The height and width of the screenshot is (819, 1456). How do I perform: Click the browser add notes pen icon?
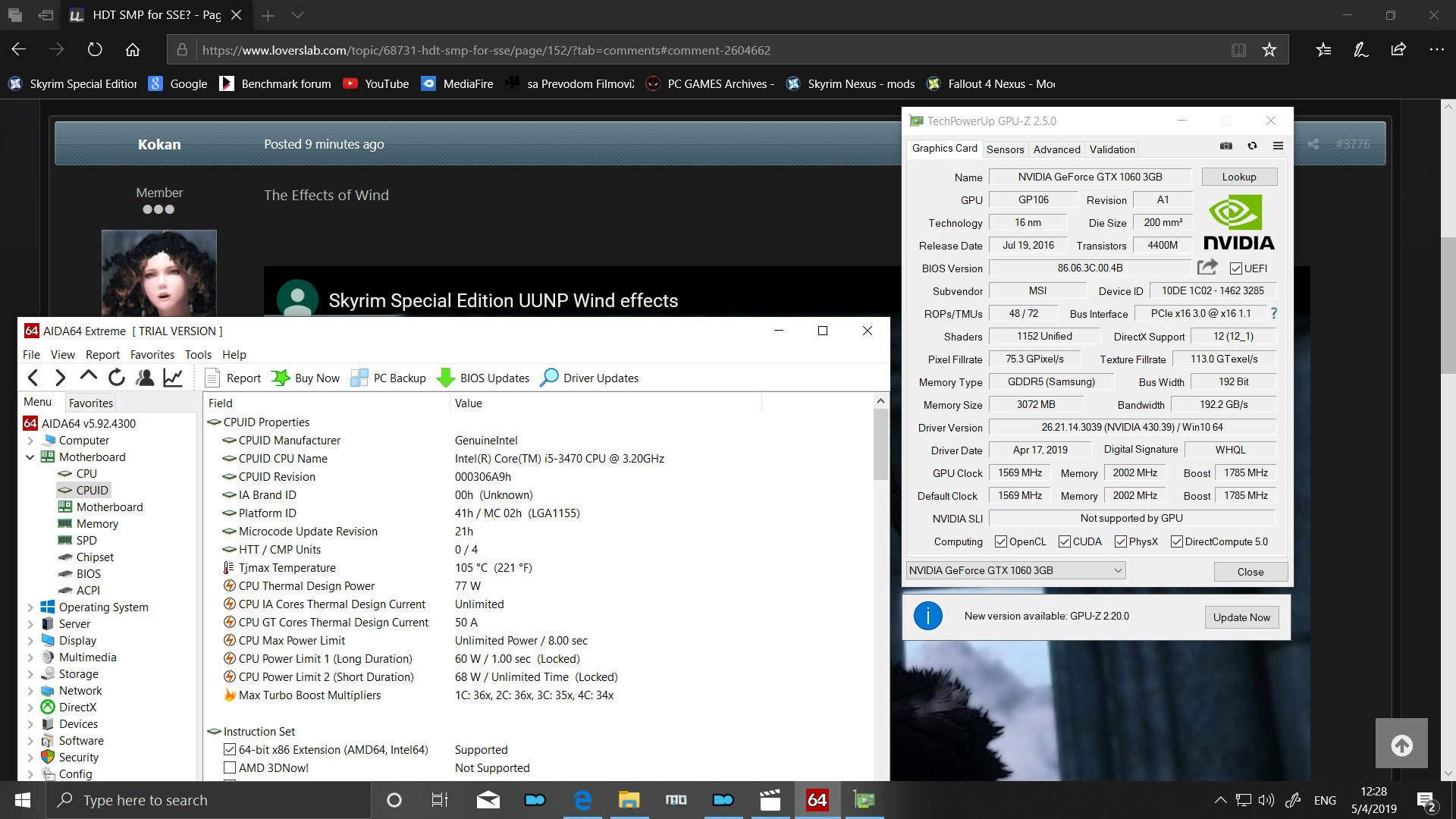(x=1360, y=50)
